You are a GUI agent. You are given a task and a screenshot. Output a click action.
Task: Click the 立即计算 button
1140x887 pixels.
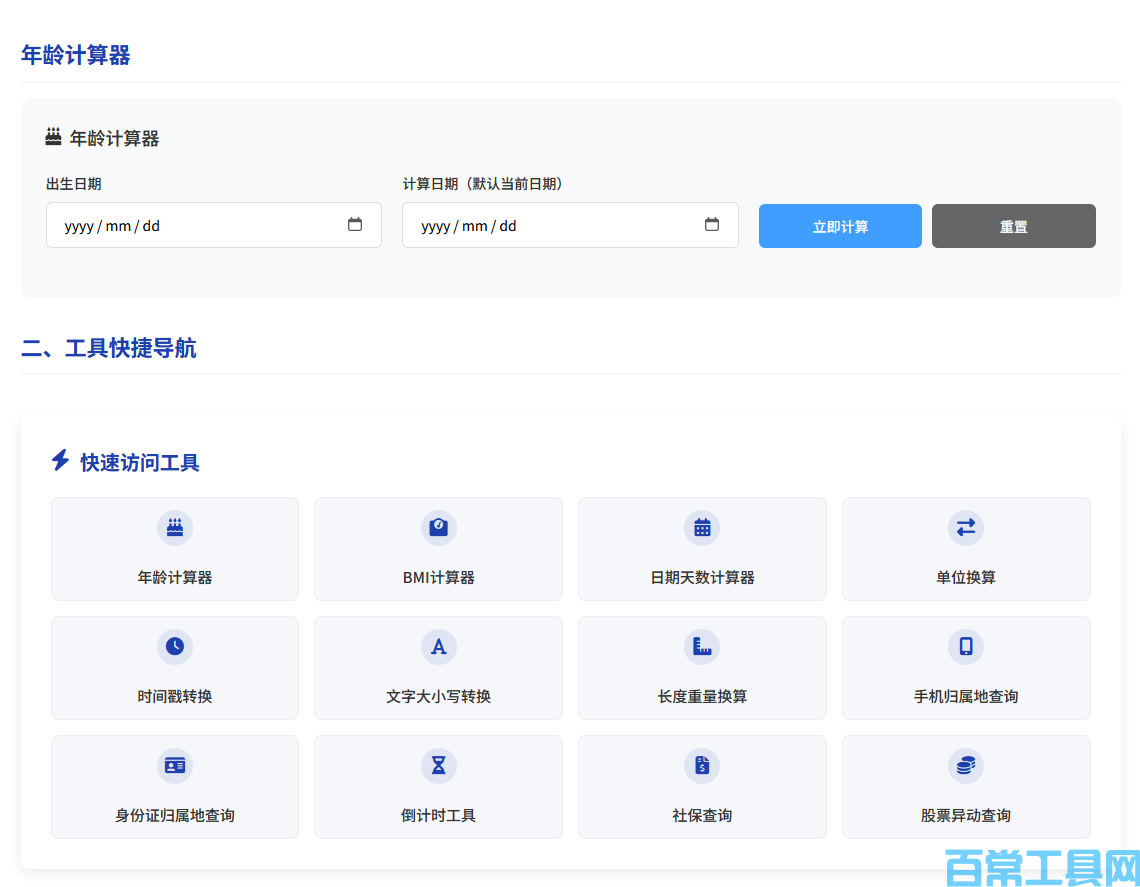click(x=840, y=226)
